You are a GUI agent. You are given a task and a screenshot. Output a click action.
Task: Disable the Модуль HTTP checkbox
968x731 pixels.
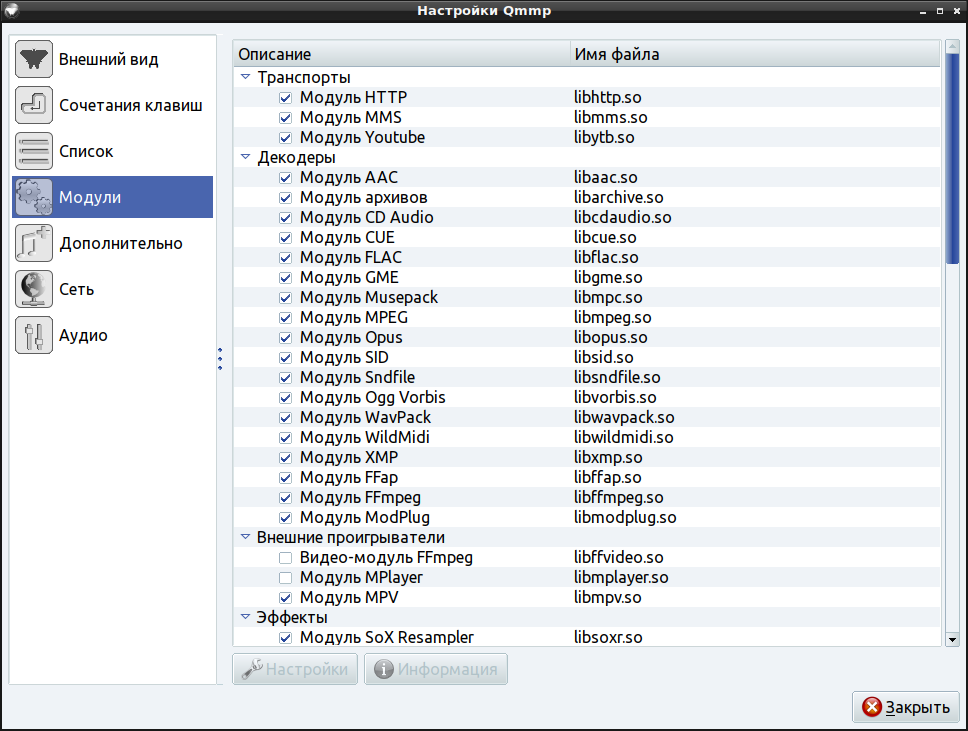(x=285, y=98)
